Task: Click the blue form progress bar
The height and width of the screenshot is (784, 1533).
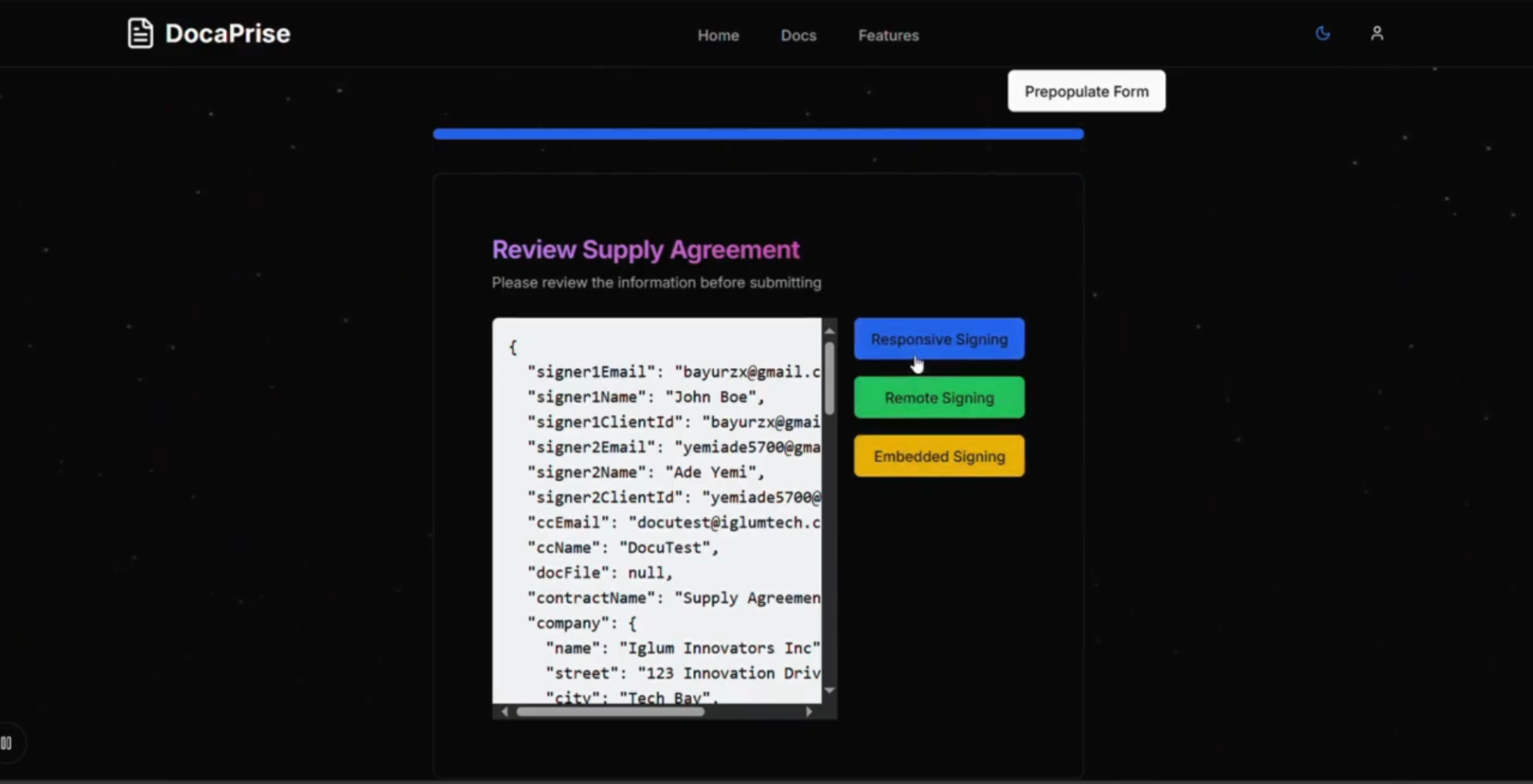Action: [758, 134]
